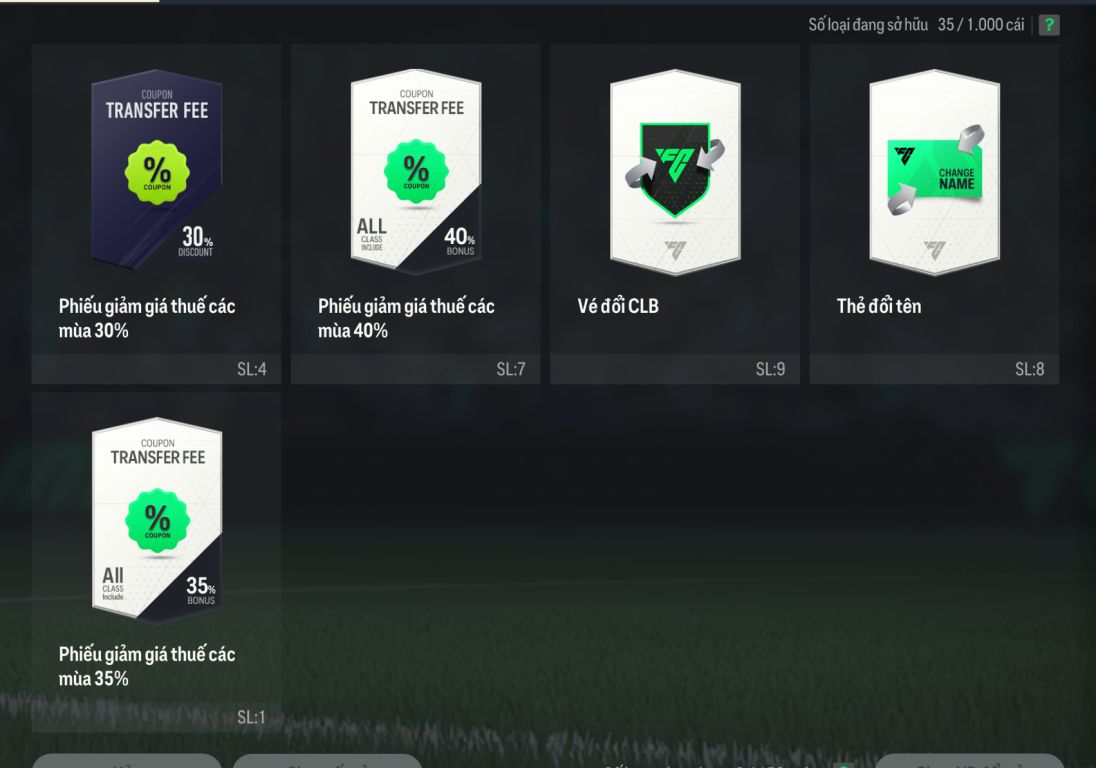1096x768 pixels.
Task: Click the SL:4 quantity bar
Action: [156, 369]
